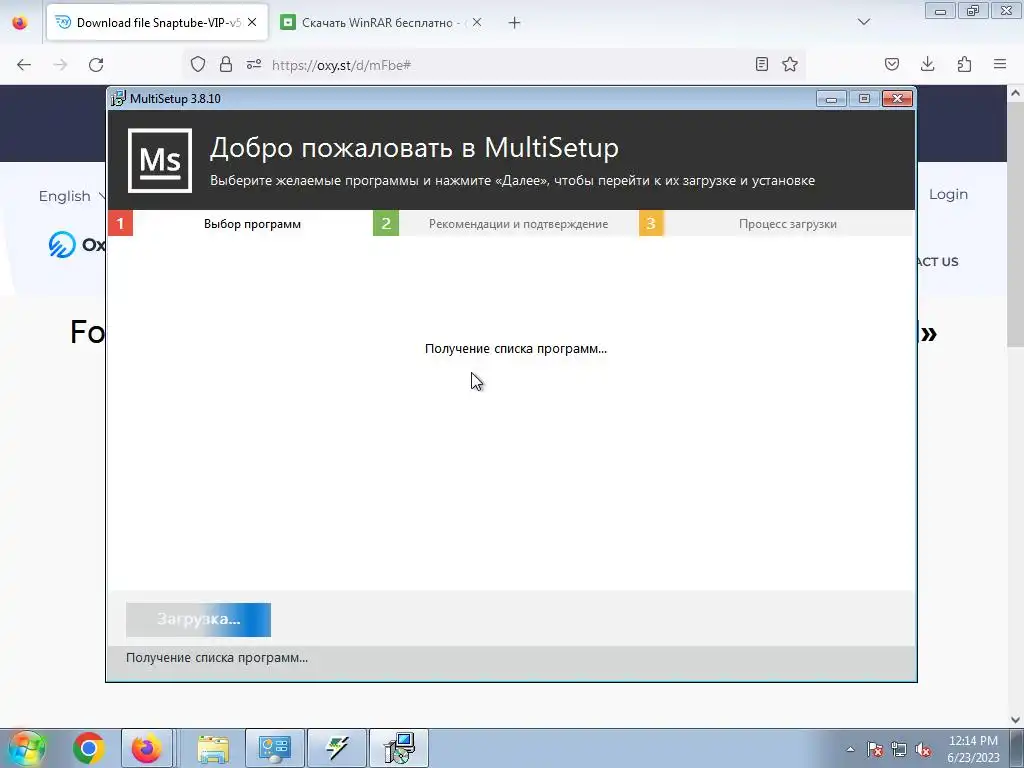Launch Chrome from the taskbar

89,748
